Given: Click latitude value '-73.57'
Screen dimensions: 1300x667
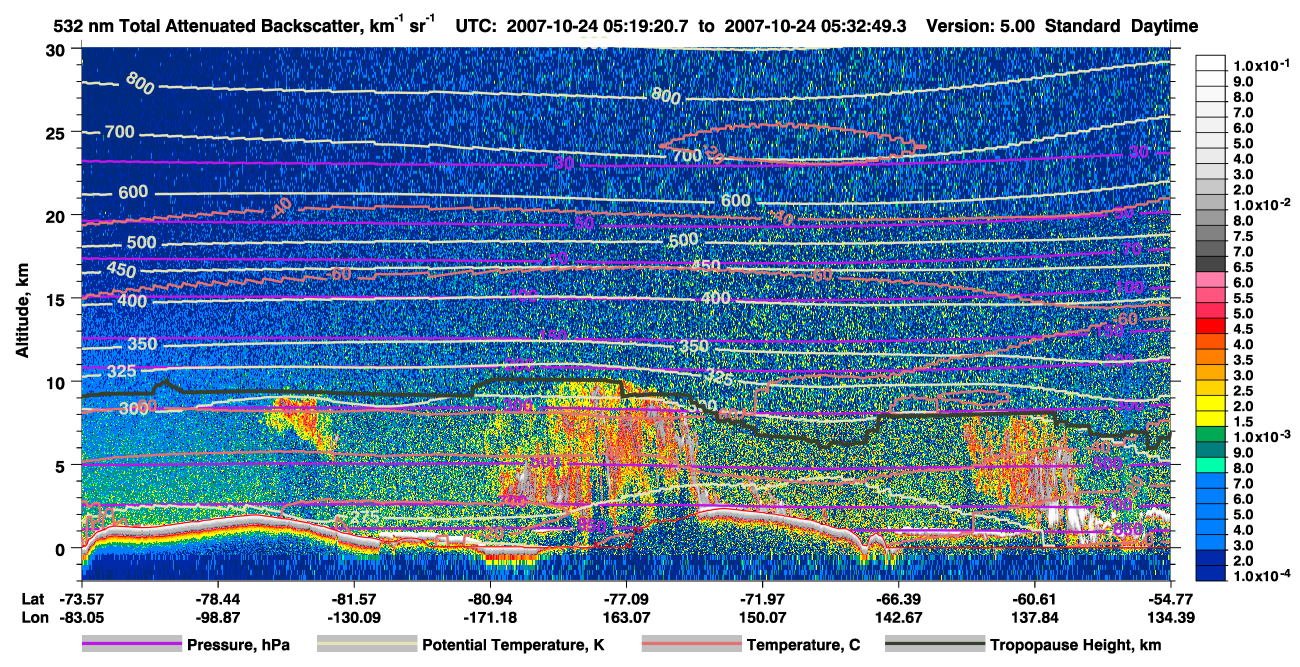Looking at the screenshot, I should 81,599.
